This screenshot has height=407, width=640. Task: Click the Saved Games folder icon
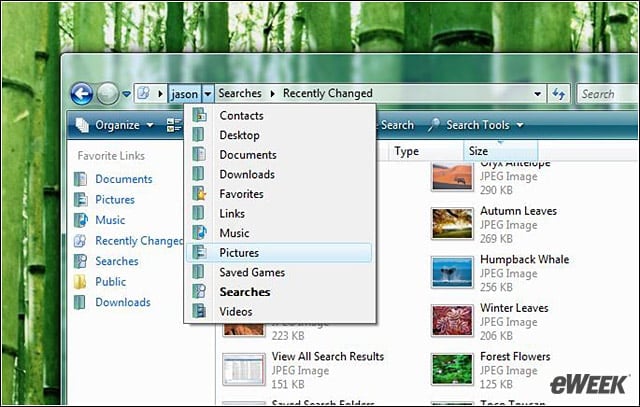coord(199,272)
